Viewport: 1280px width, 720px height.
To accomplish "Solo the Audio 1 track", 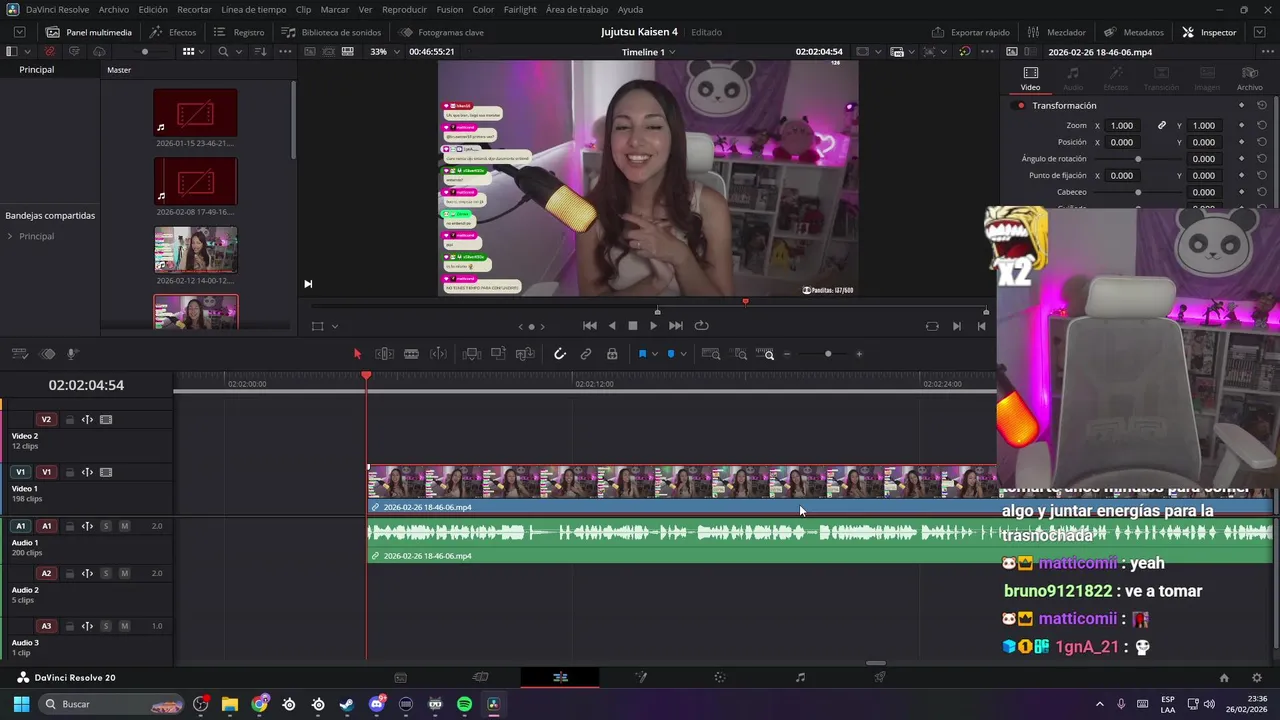I will [x=106, y=526].
